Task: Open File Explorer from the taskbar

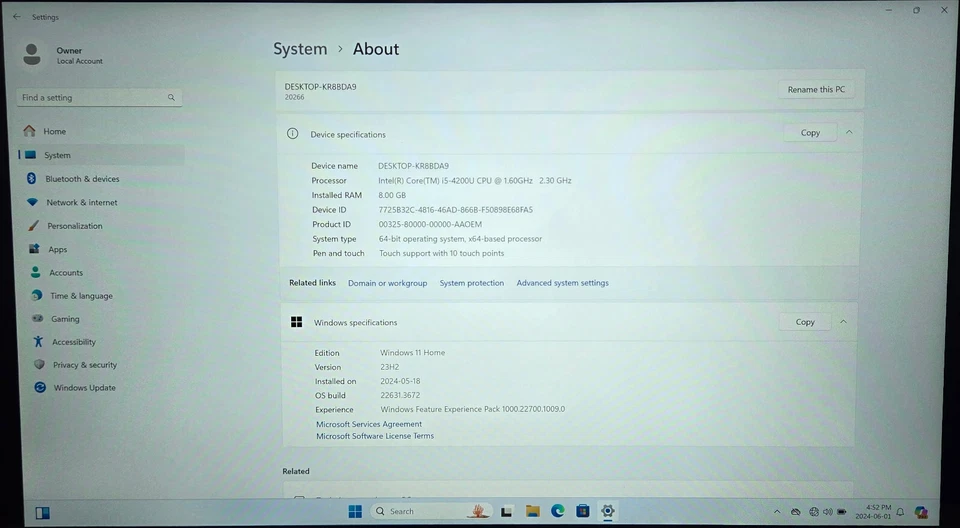Action: point(533,511)
